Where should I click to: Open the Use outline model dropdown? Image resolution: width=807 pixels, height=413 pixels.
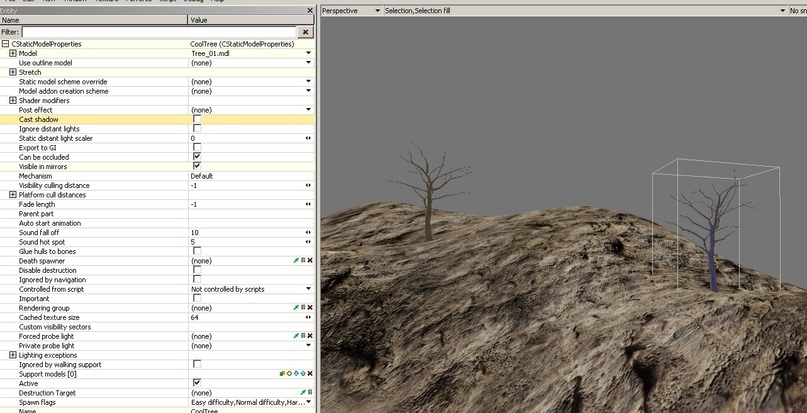coord(308,63)
